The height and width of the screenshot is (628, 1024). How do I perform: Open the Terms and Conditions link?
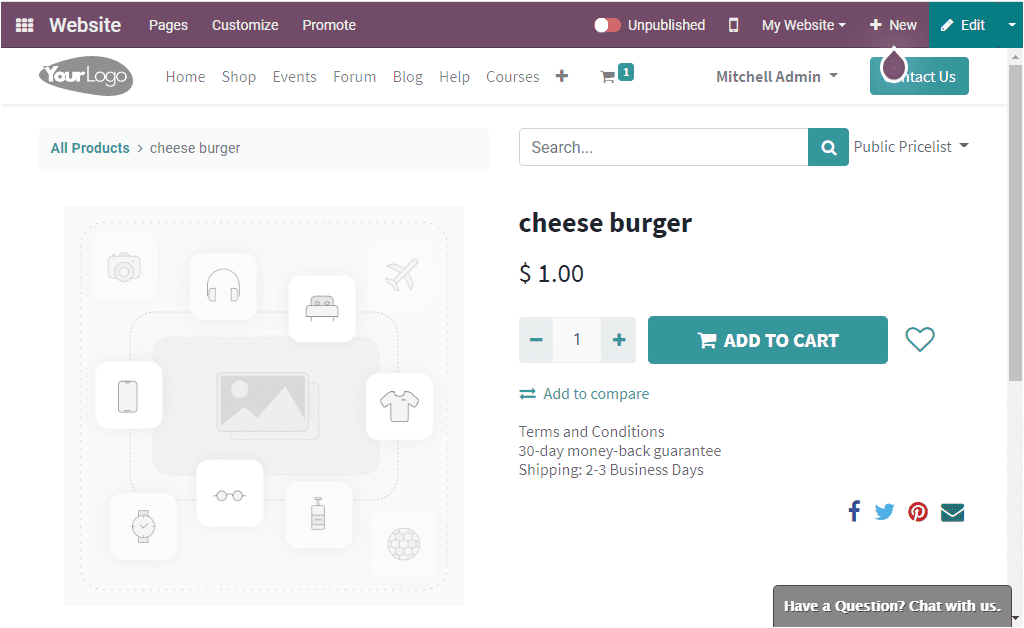590,431
